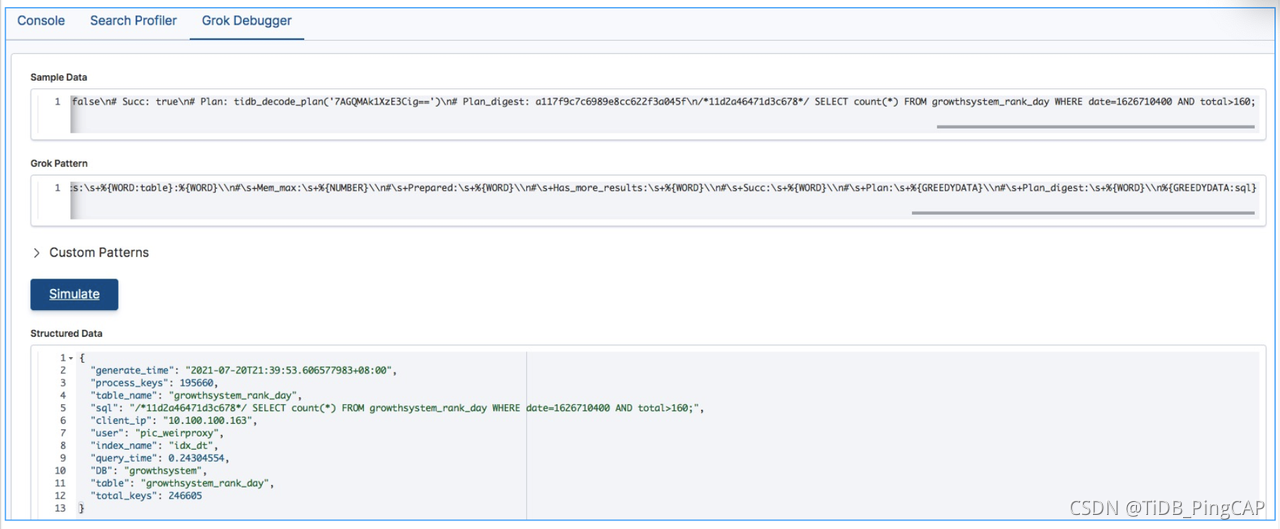Click the Simulate button

tap(75, 294)
